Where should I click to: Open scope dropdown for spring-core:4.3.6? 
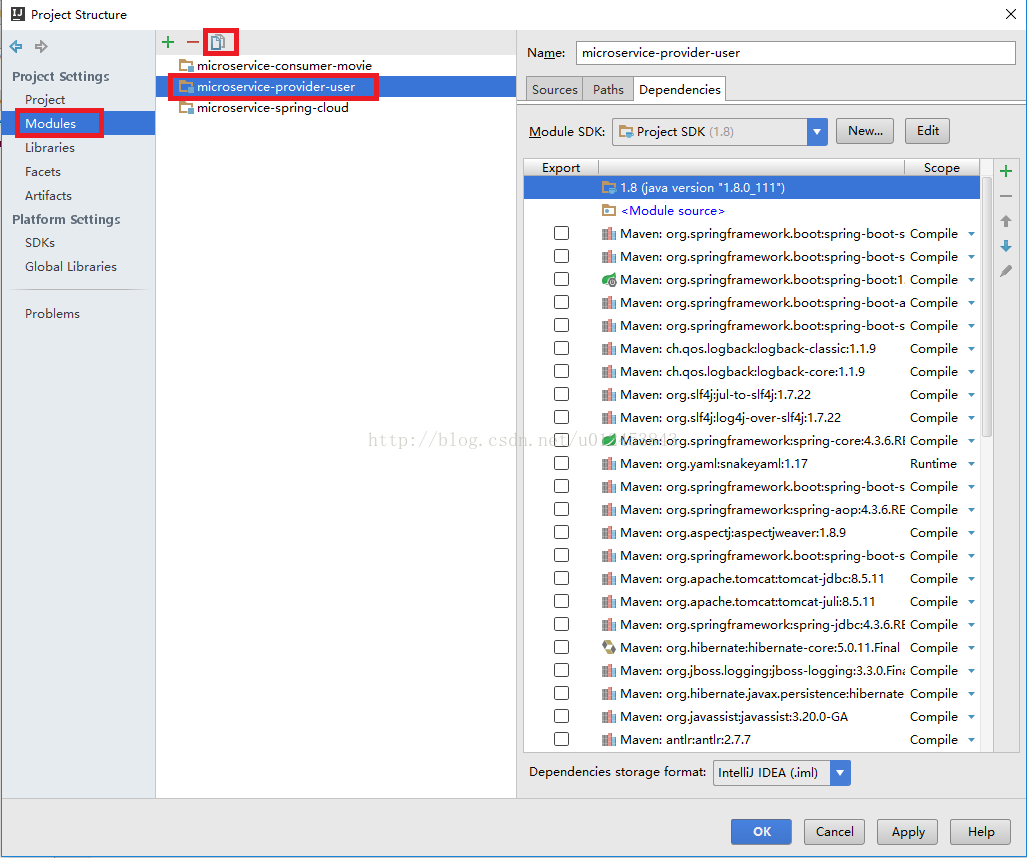(x=971, y=441)
